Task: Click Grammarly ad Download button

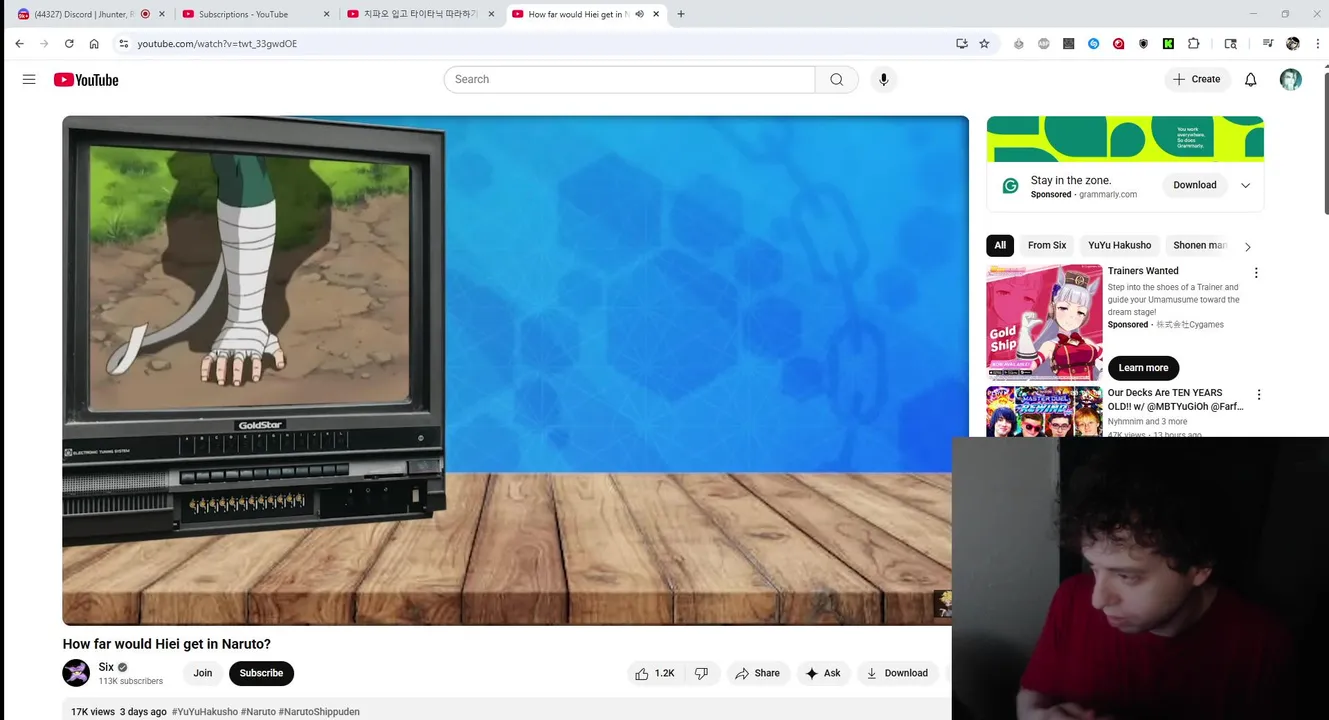Action: [1195, 185]
